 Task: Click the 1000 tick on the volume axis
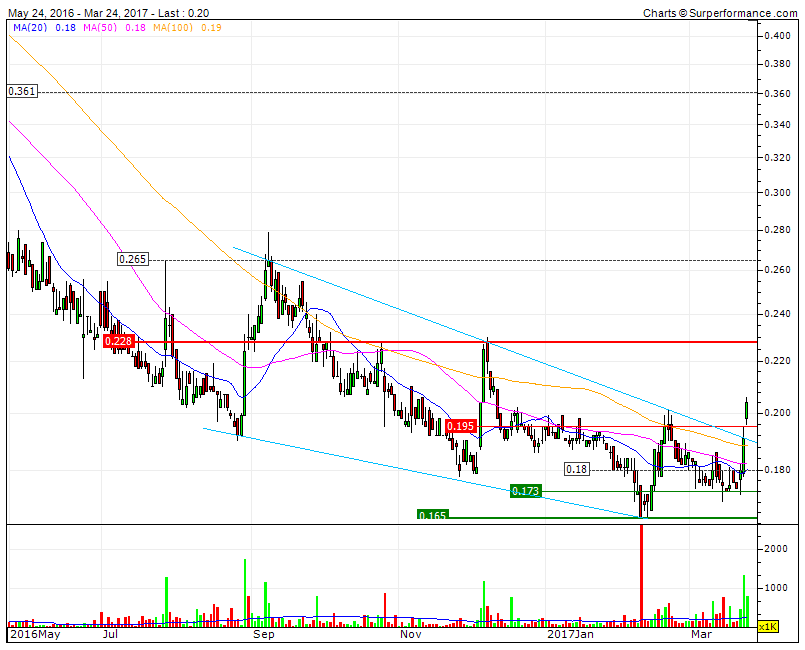(x=776, y=588)
